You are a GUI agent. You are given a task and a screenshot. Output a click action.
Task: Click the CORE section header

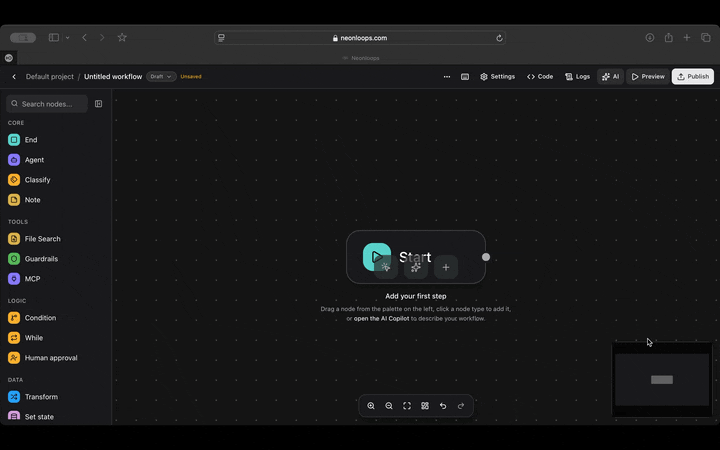pos(16,123)
